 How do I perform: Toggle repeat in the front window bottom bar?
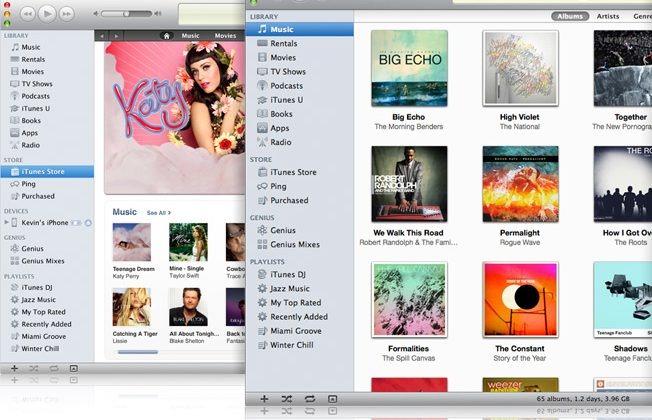pyautogui.click(x=310, y=399)
